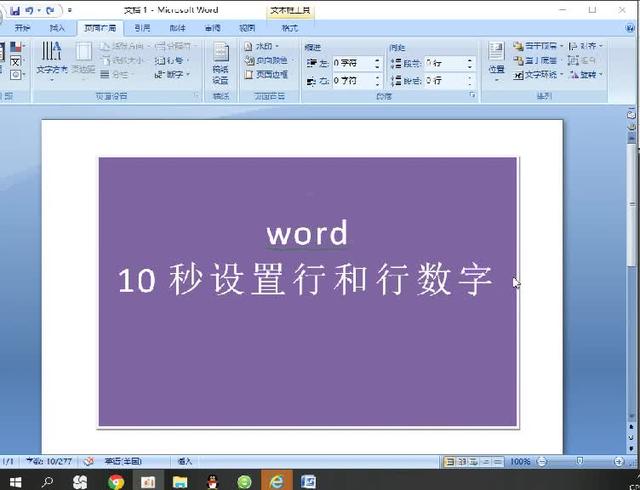Click proofing errors icon in status bar

89,461
